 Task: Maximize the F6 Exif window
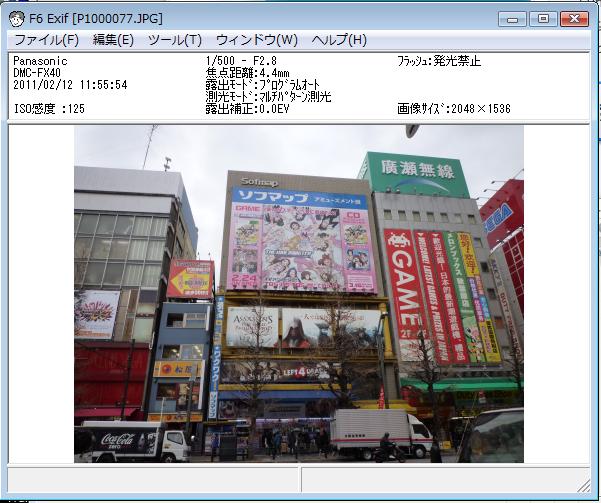point(543,19)
